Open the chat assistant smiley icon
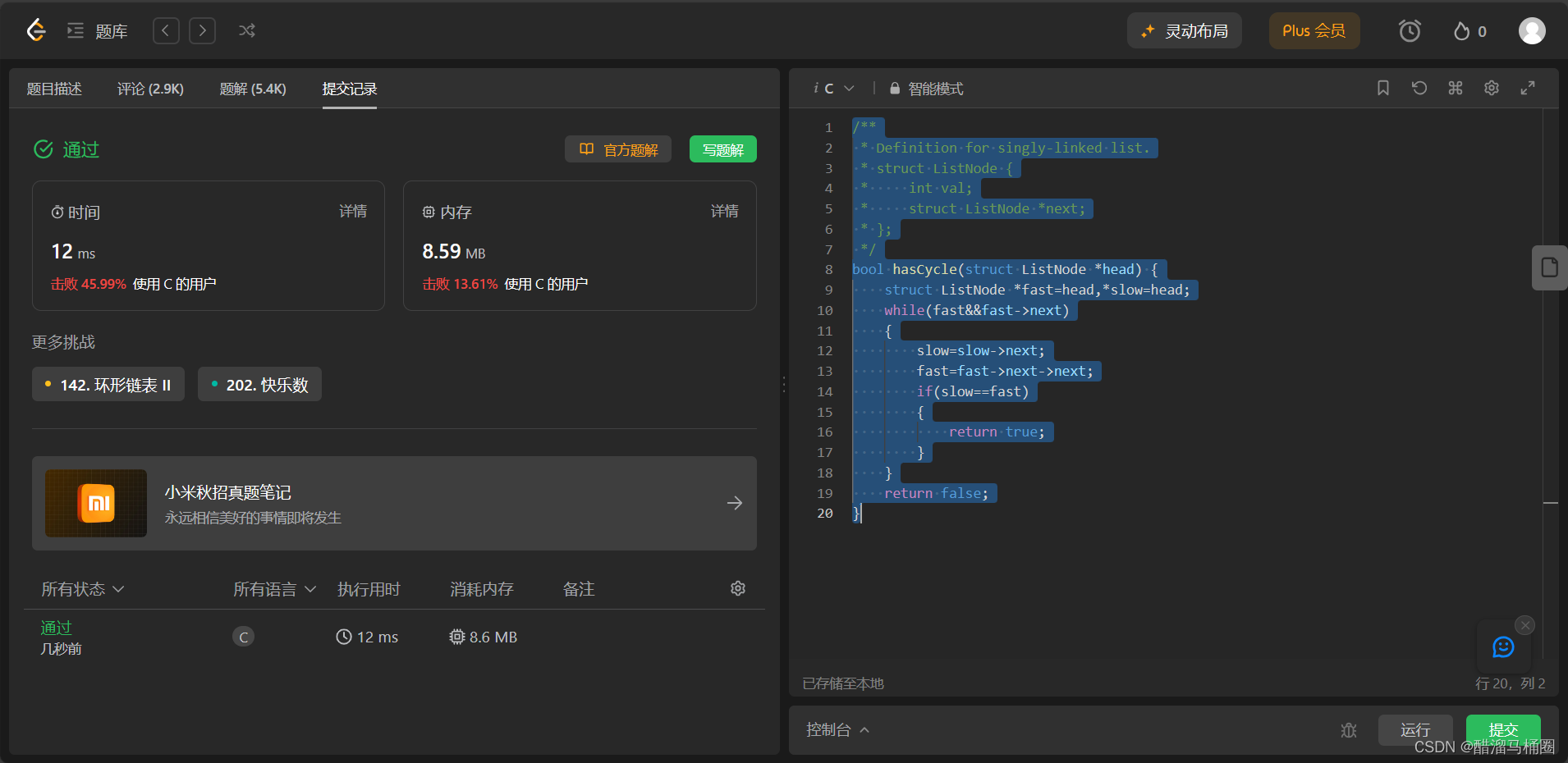 (1503, 647)
